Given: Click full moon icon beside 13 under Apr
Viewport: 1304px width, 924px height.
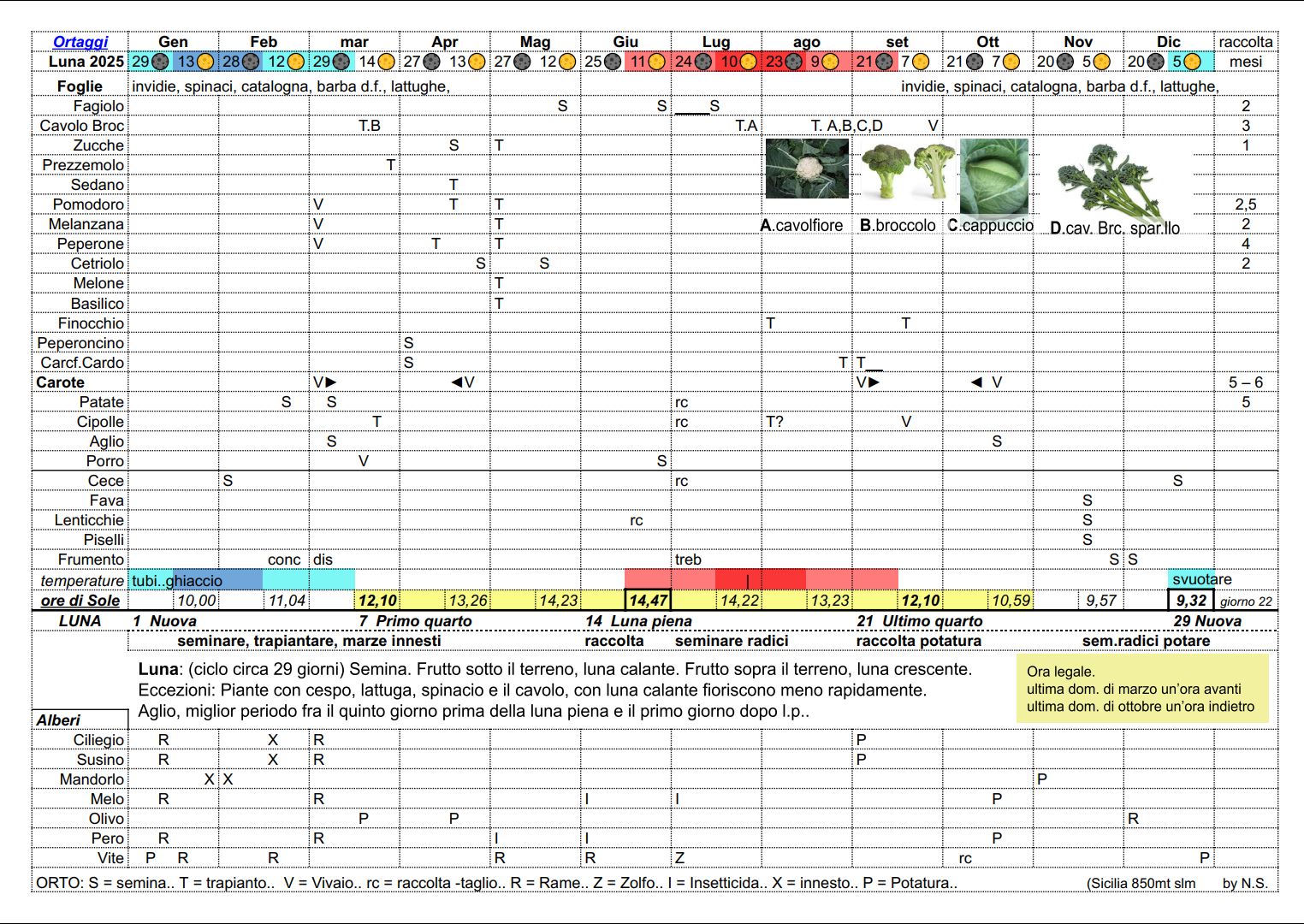Looking at the screenshot, I should coord(477,62).
